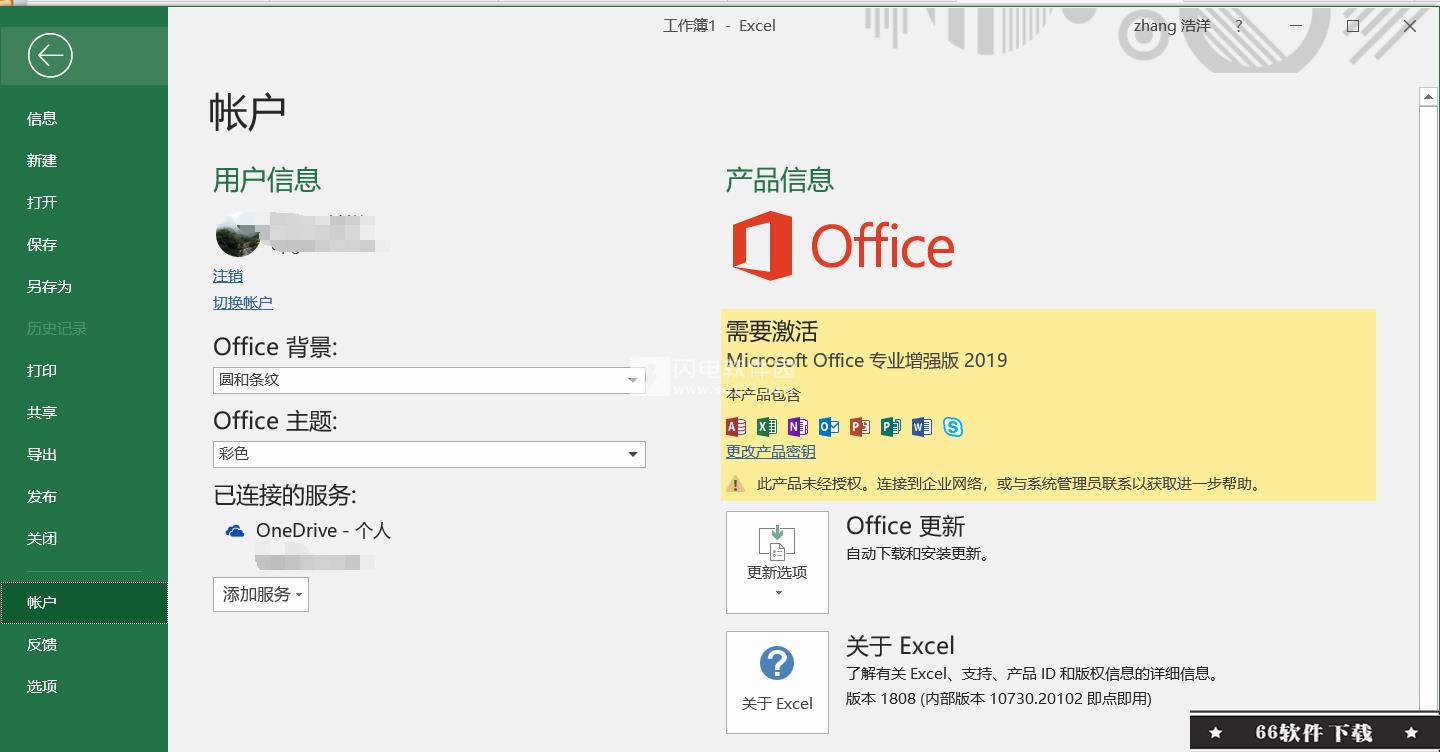Click the Word app icon
Viewport: 1440px width, 752px height.
tap(922, 427)
